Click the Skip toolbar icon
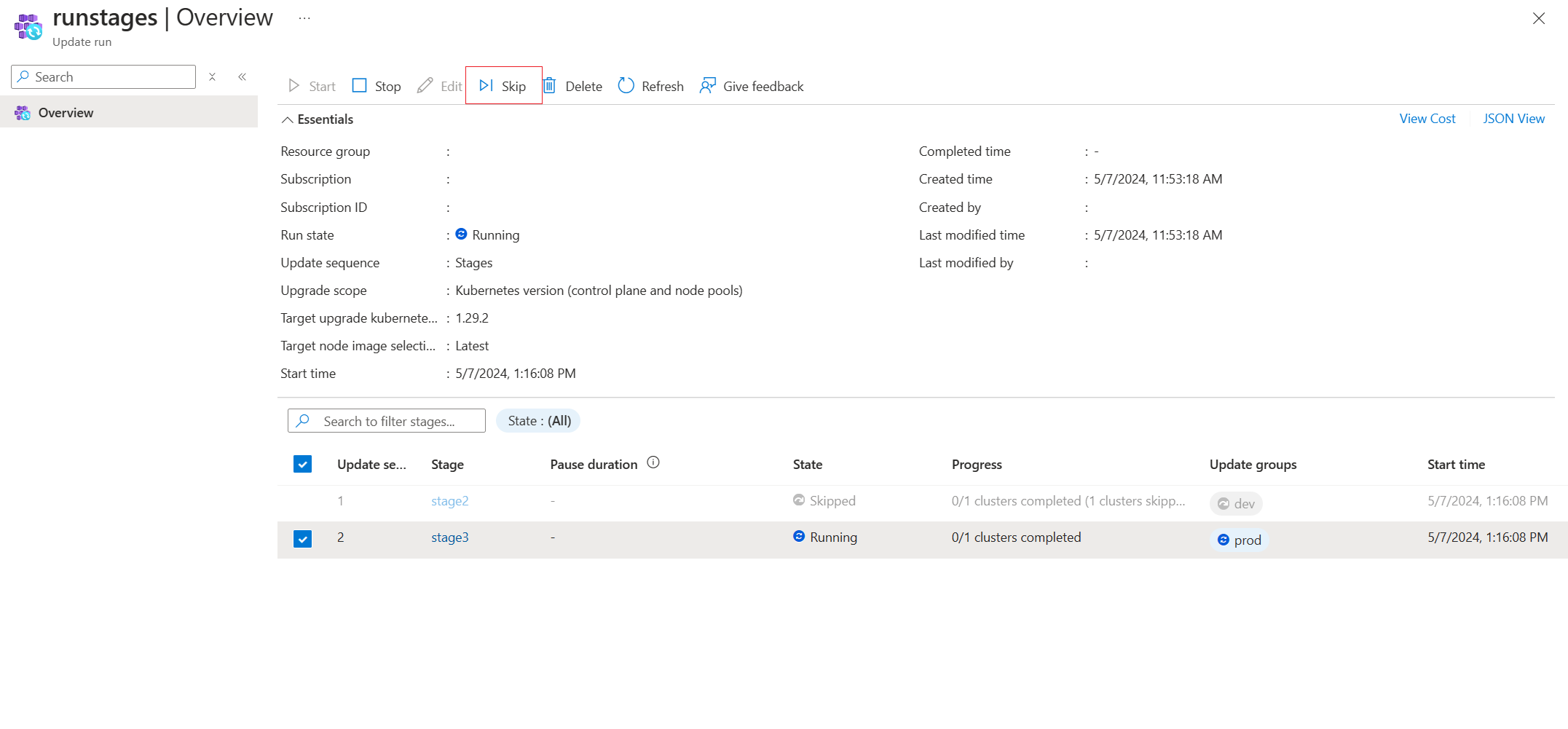This screenshot has width=1568, height=729. point(486,86)
